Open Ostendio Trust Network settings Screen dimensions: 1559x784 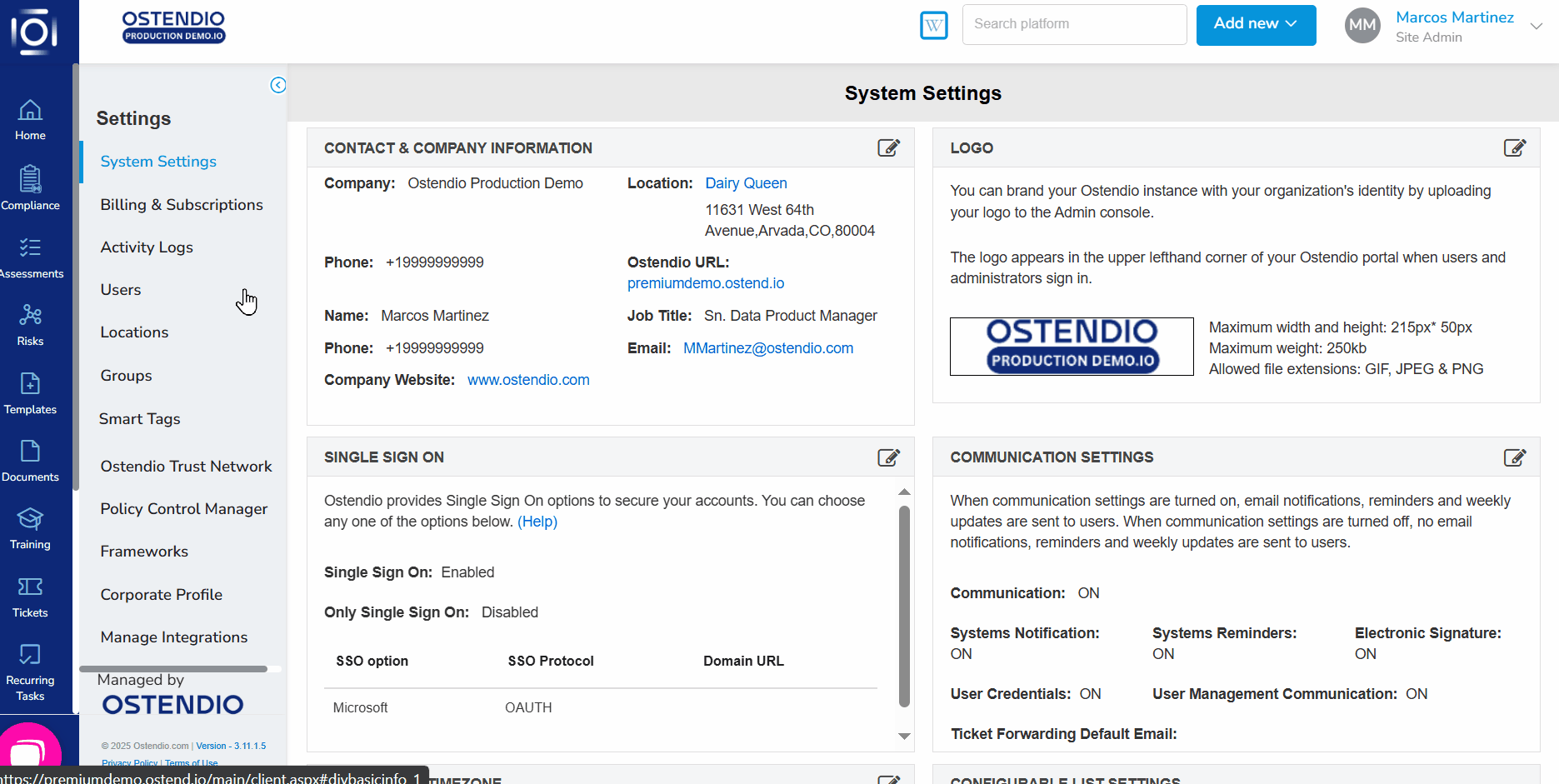tap(186, 466)
